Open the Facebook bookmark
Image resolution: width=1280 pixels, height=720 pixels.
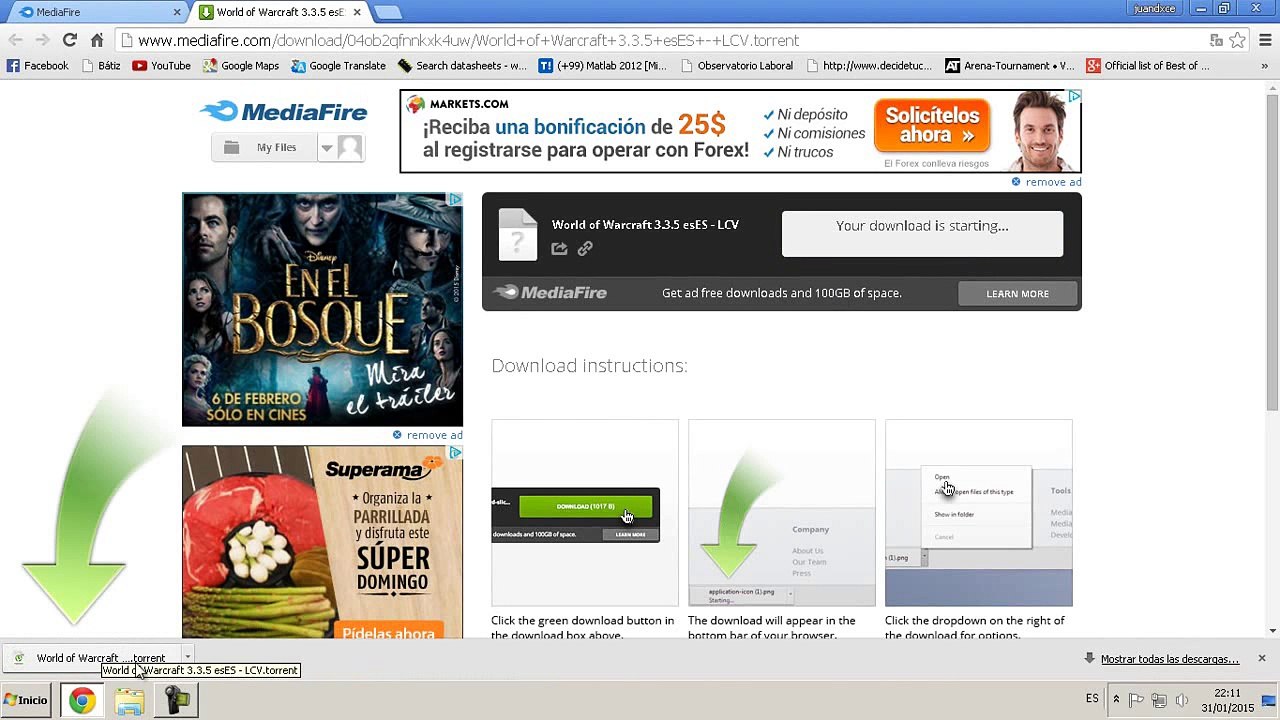coord(38,66)
